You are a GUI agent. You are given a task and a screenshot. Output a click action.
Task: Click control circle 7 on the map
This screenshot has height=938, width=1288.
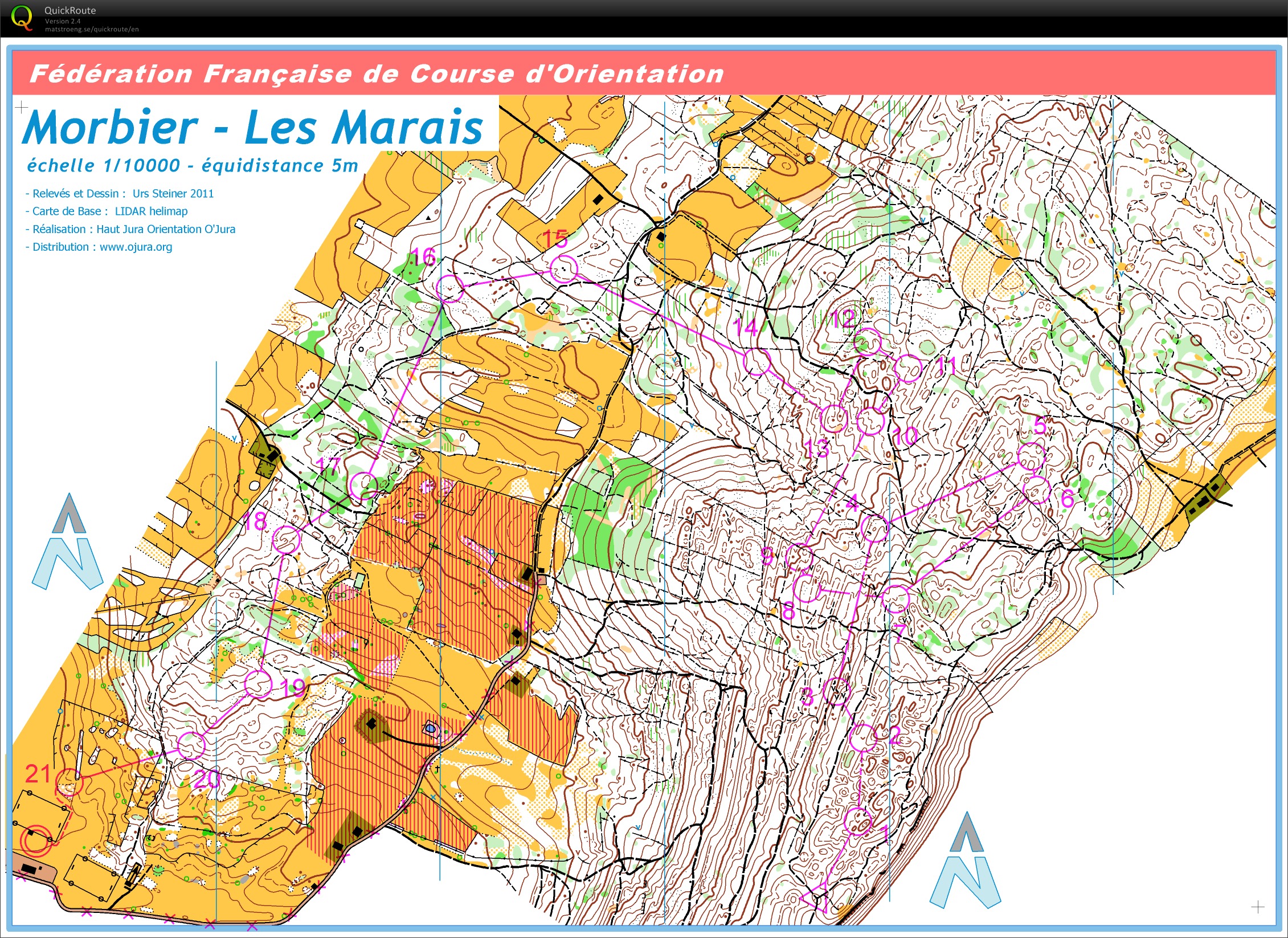click(895, 599)
